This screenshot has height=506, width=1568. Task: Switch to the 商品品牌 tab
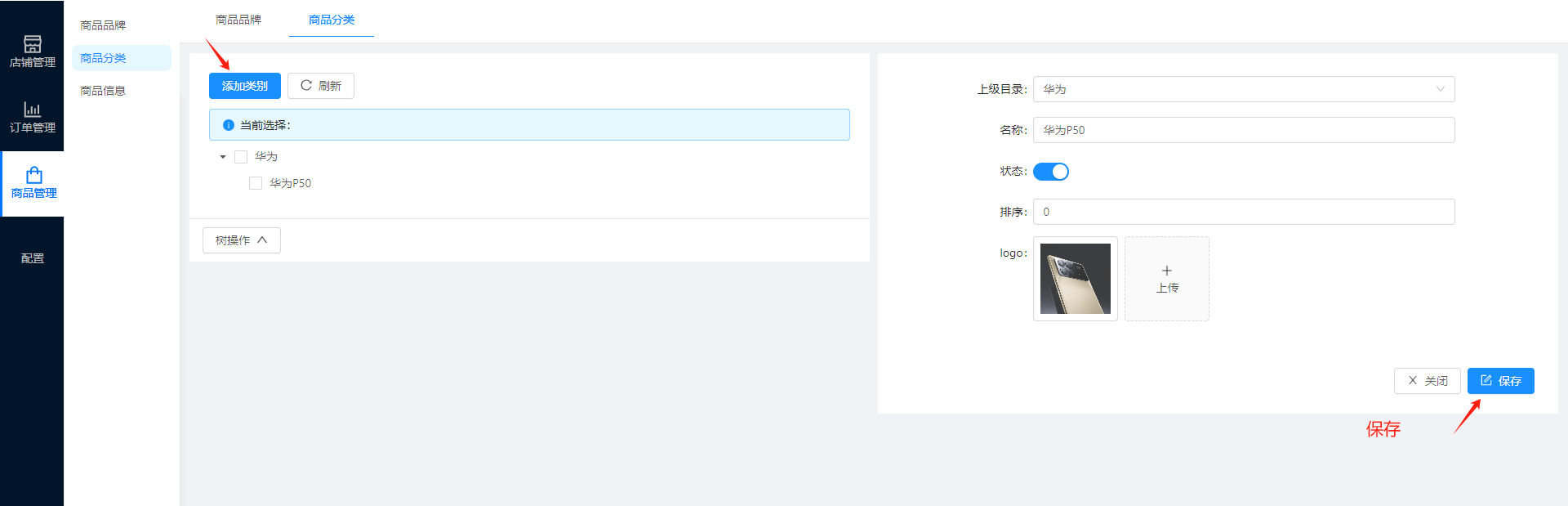coord(238,20)
